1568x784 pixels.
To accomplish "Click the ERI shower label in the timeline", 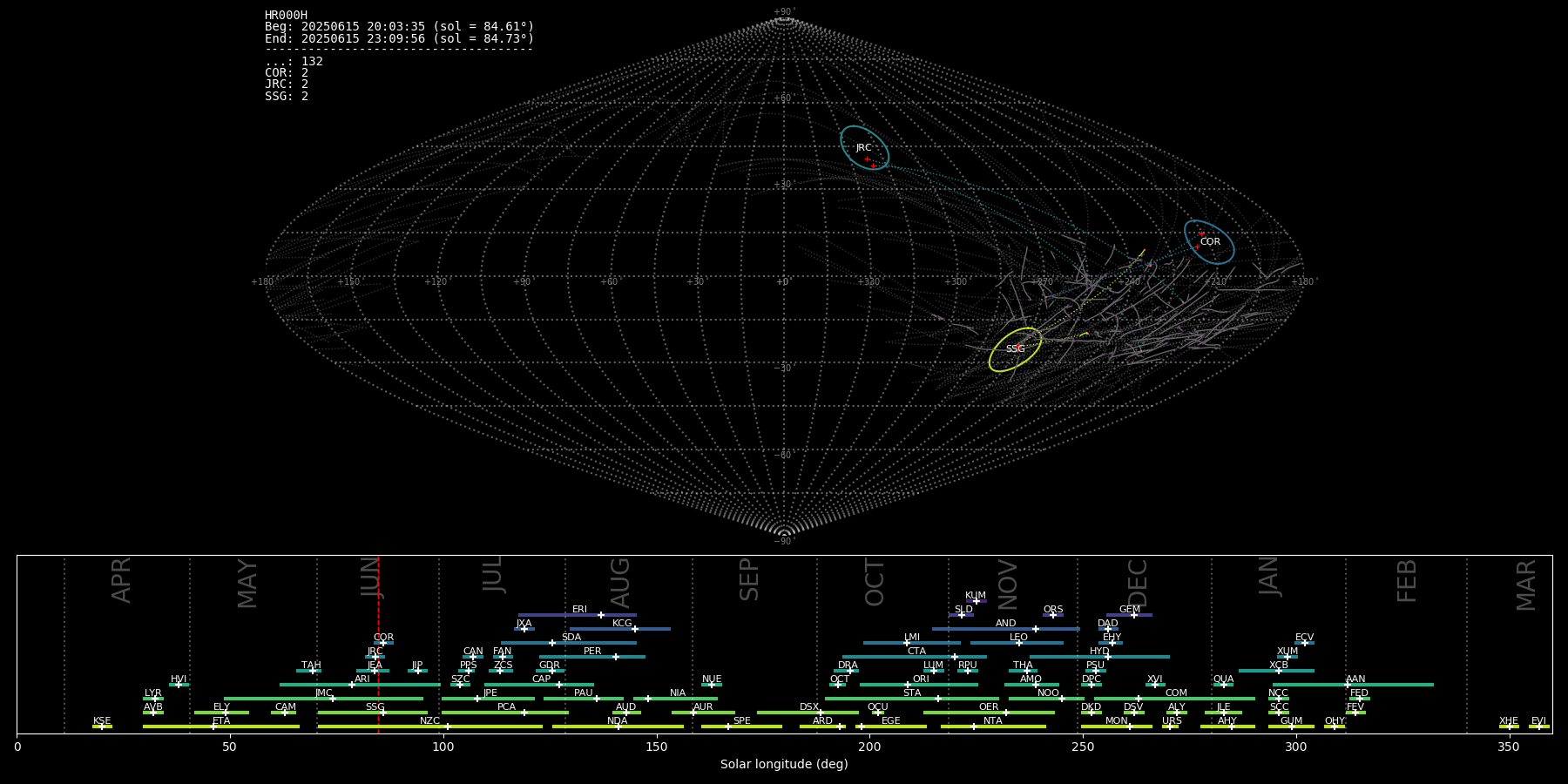I will (579, 610).
